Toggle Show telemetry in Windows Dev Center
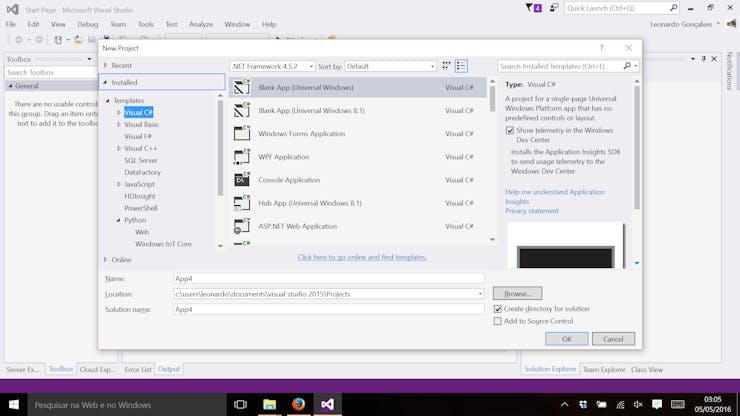The height and width of the screenshot is (416, 740). point(510,130)
